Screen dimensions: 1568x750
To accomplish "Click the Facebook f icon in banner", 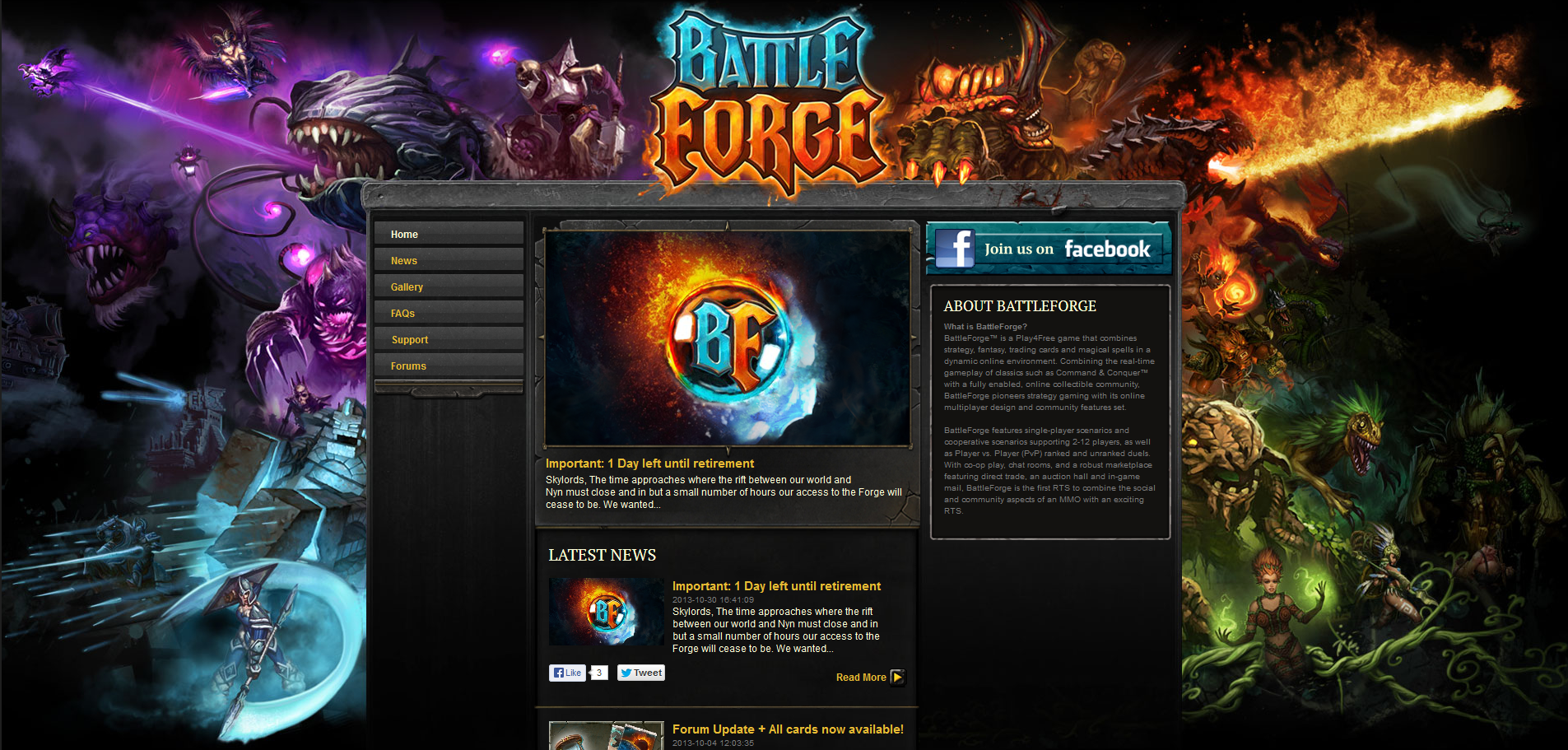I will click(x=955, y=248).
